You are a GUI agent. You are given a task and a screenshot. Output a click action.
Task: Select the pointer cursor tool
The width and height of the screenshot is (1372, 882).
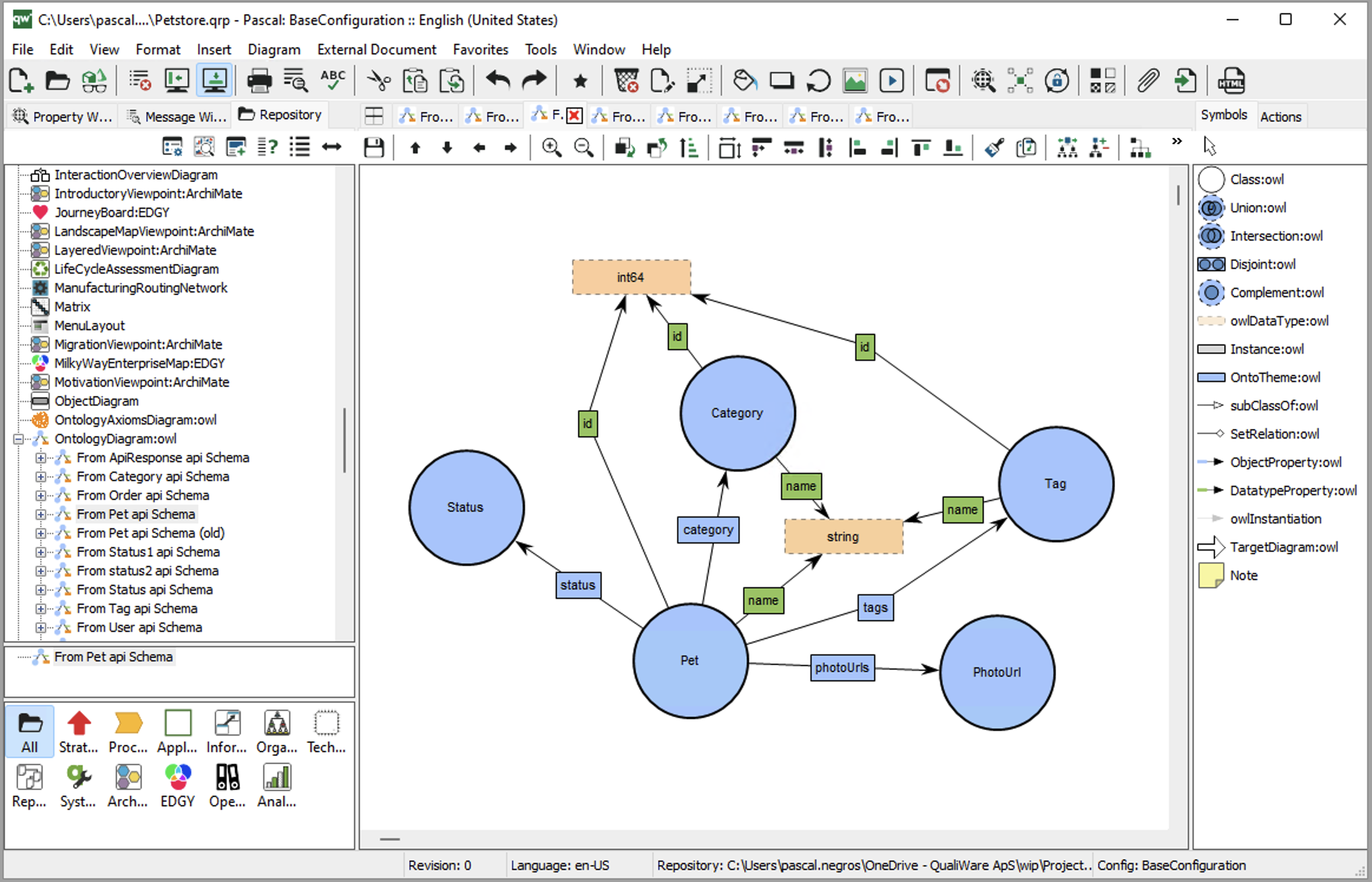pyautogui.click(x=1210, y=146)
